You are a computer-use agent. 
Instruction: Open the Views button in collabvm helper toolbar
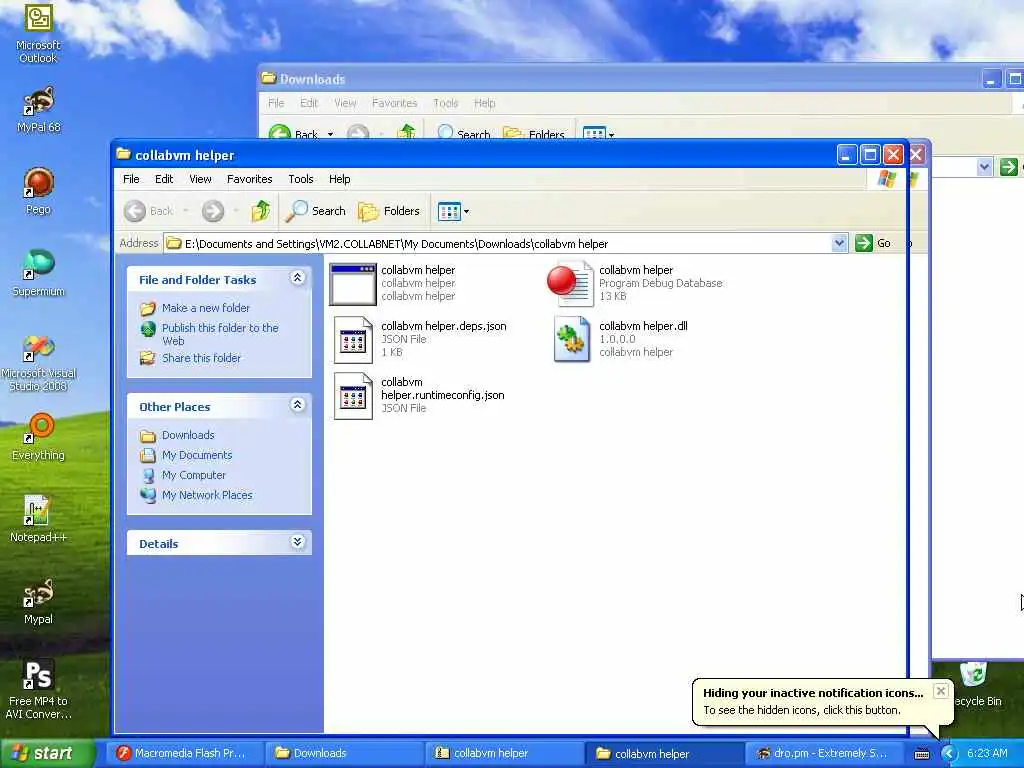click(x=453, y=211)
